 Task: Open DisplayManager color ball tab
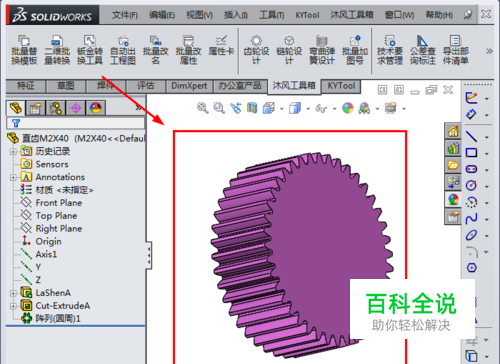[x=96, y=108]
